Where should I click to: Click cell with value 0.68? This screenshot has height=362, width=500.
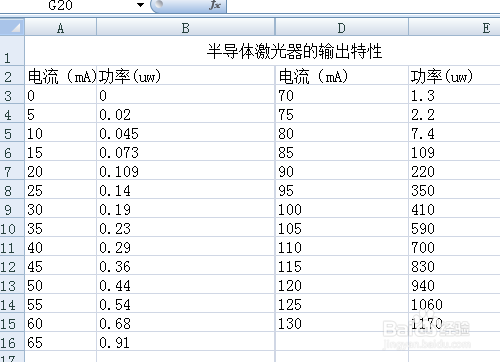point(186,322)
